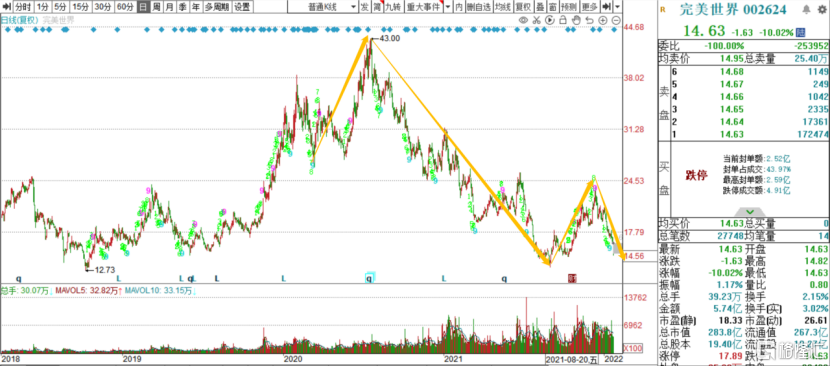Image resolution: width=831 pixels, height=367 pixels.
Task: Click the undo arrow icon
Action: (589, 20)
